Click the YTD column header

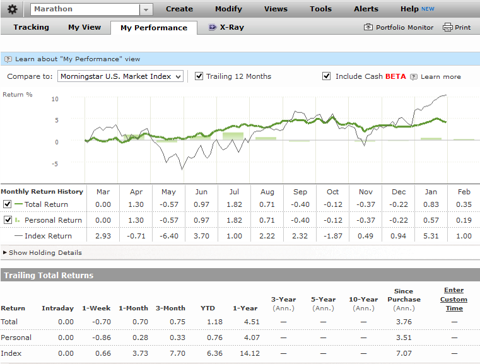(208, 308)
